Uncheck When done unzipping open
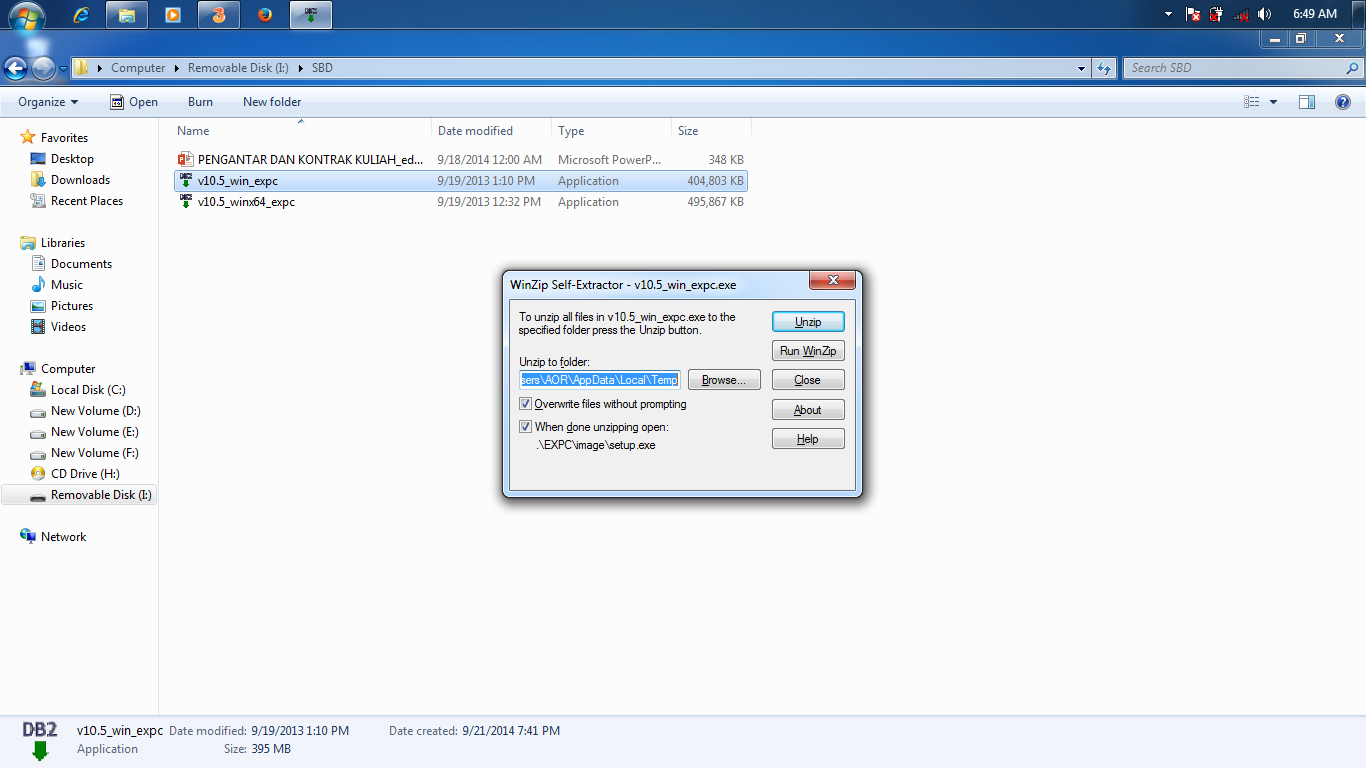 coord(525,427)
